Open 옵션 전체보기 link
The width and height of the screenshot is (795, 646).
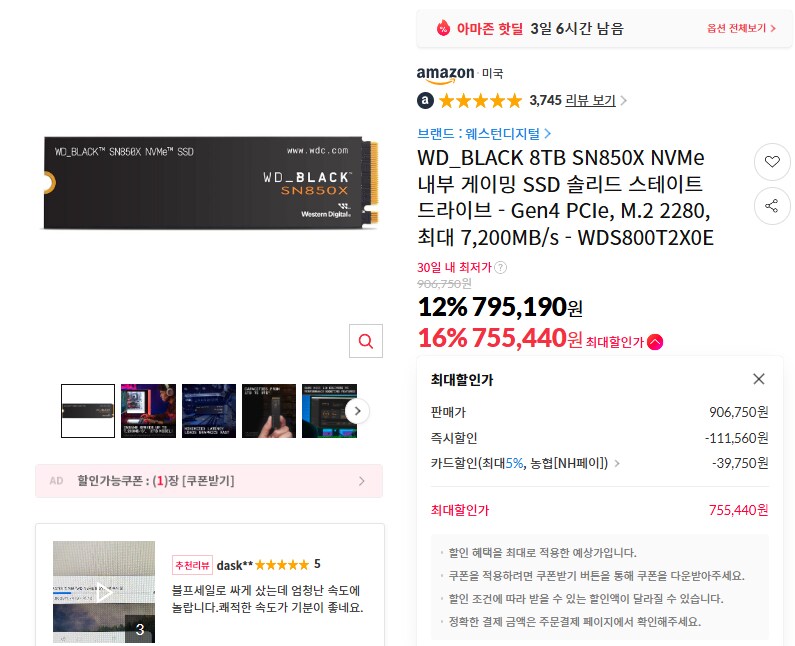tap(741, 28)
